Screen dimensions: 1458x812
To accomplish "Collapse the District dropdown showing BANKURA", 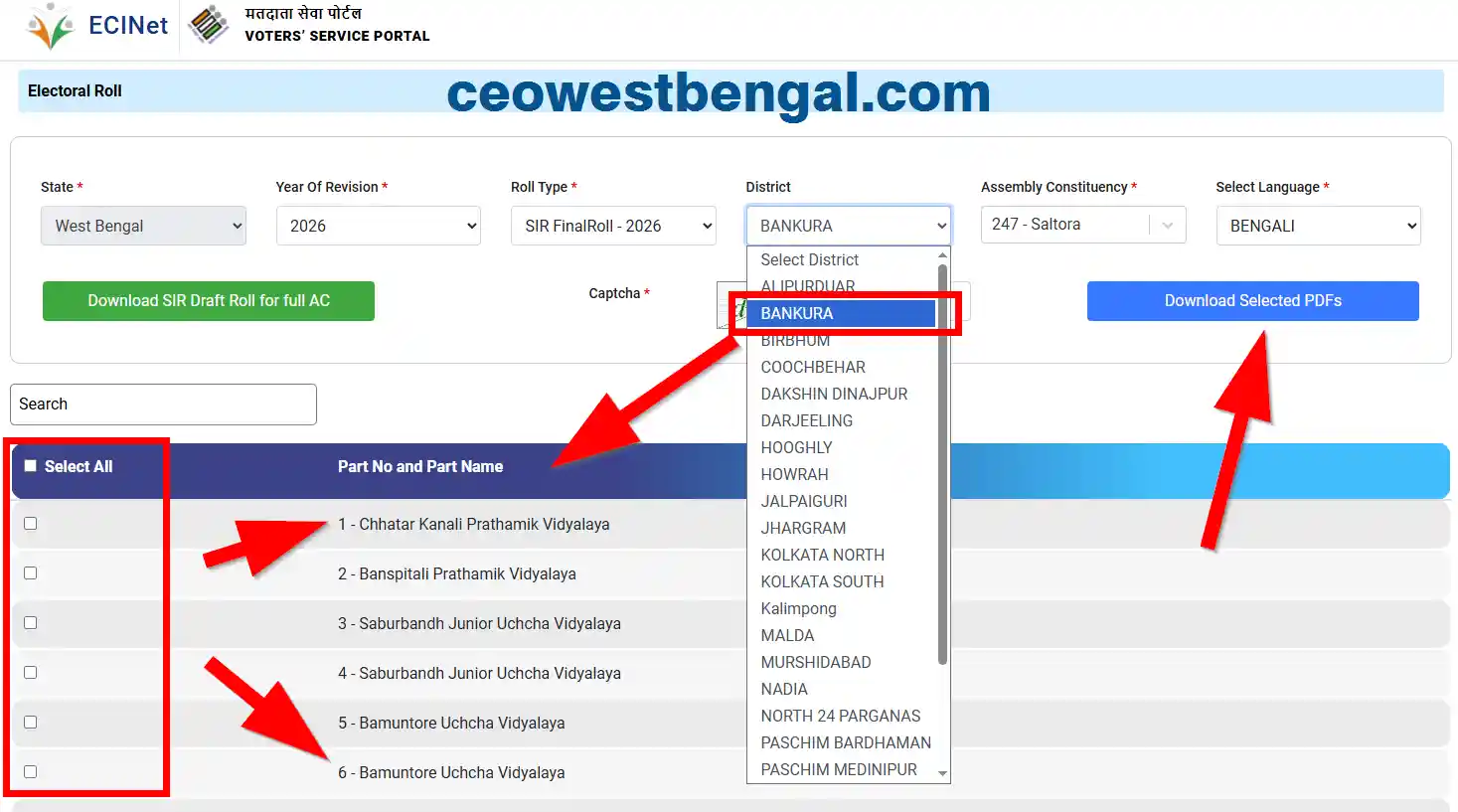I will pos(849,226).
